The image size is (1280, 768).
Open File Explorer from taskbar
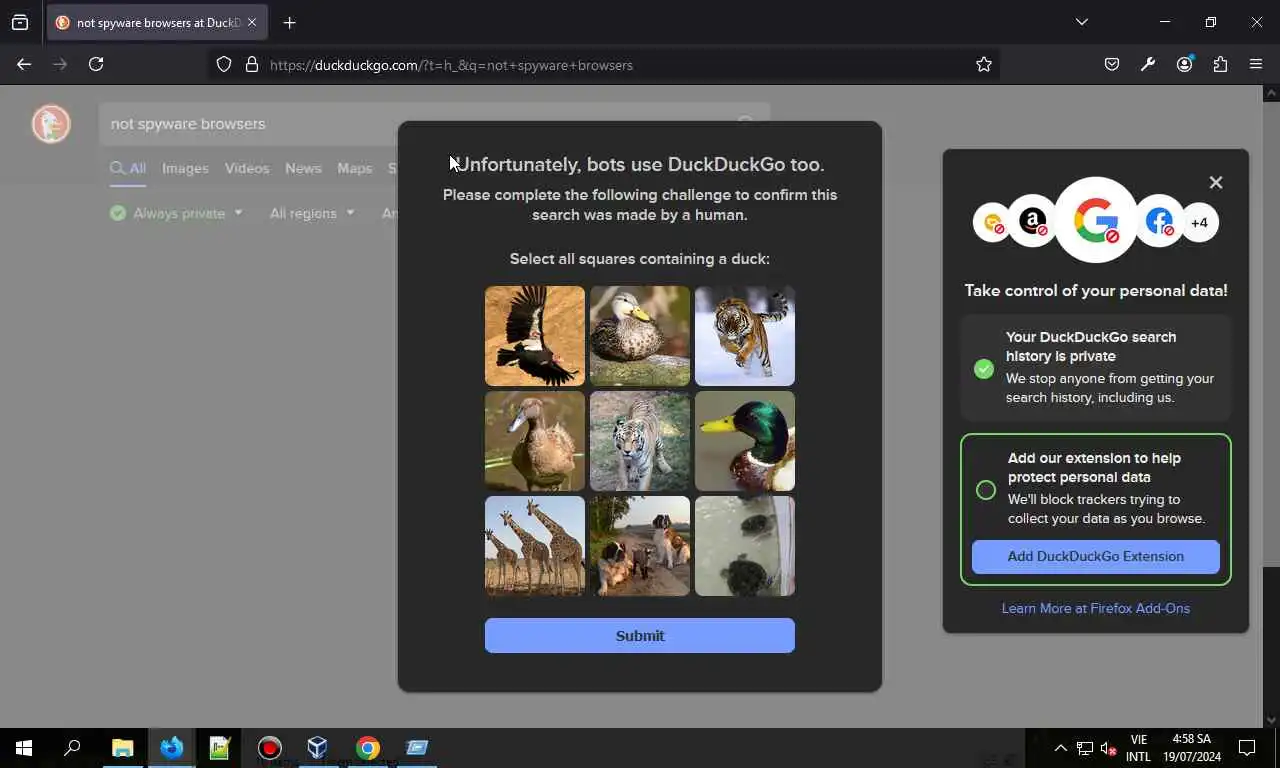[x=122, y=748]
